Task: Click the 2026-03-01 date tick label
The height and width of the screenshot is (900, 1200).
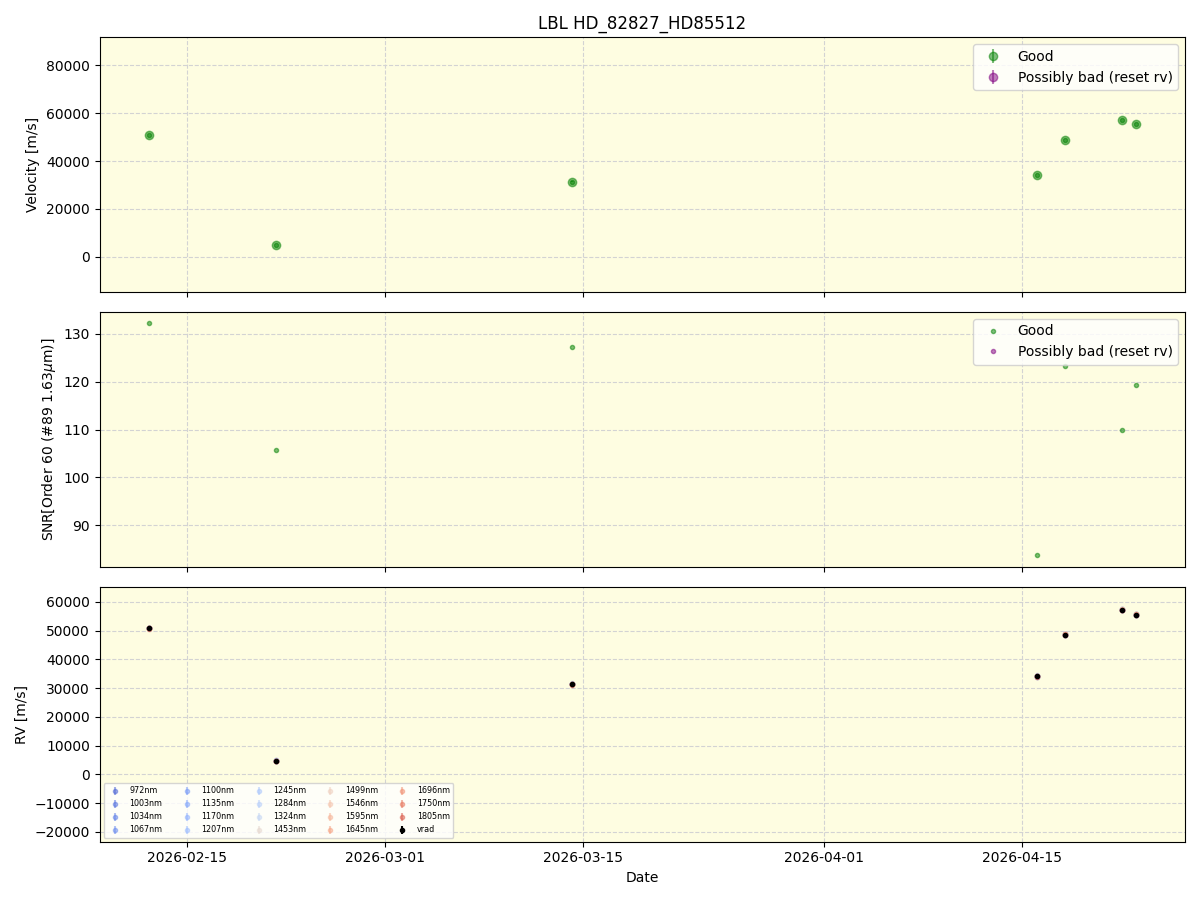Action: tap(385, 857)
